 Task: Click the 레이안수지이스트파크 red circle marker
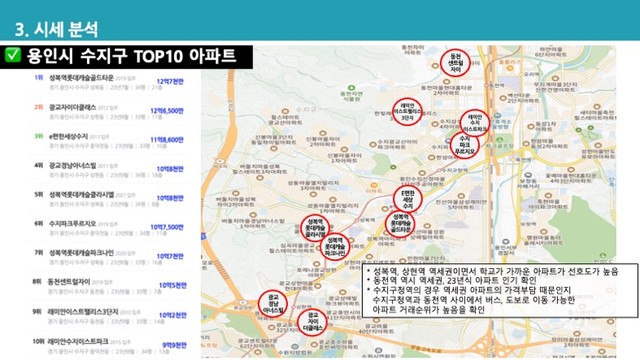coord(475,123)
